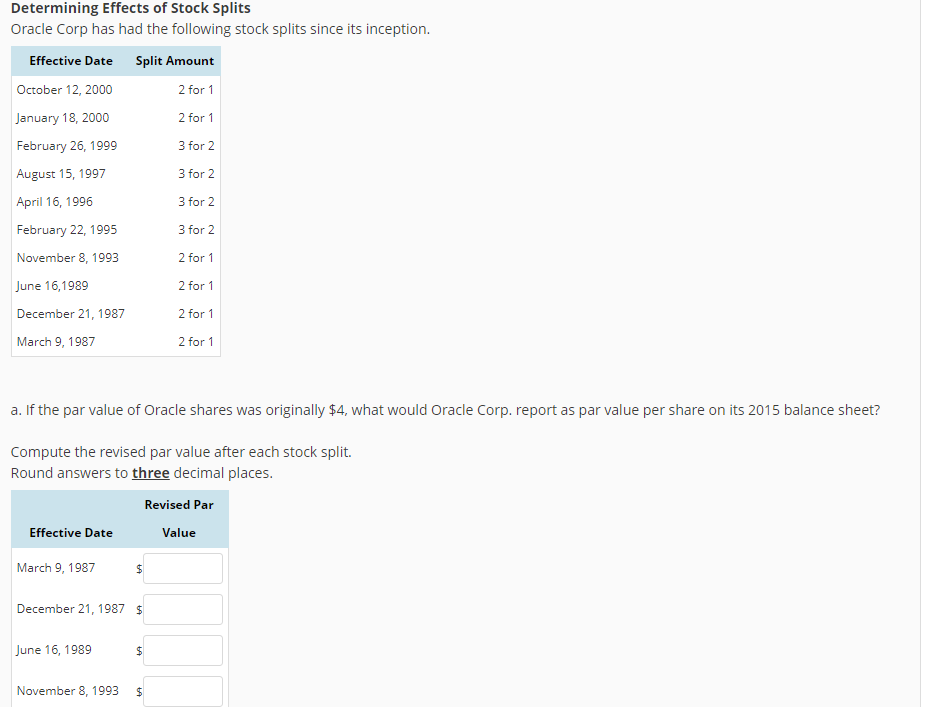Image resolution: width=928 pixels, height=707 pixels.
Task: Click the December 21, 1987 par value input box
Action: tap(182, 609)
